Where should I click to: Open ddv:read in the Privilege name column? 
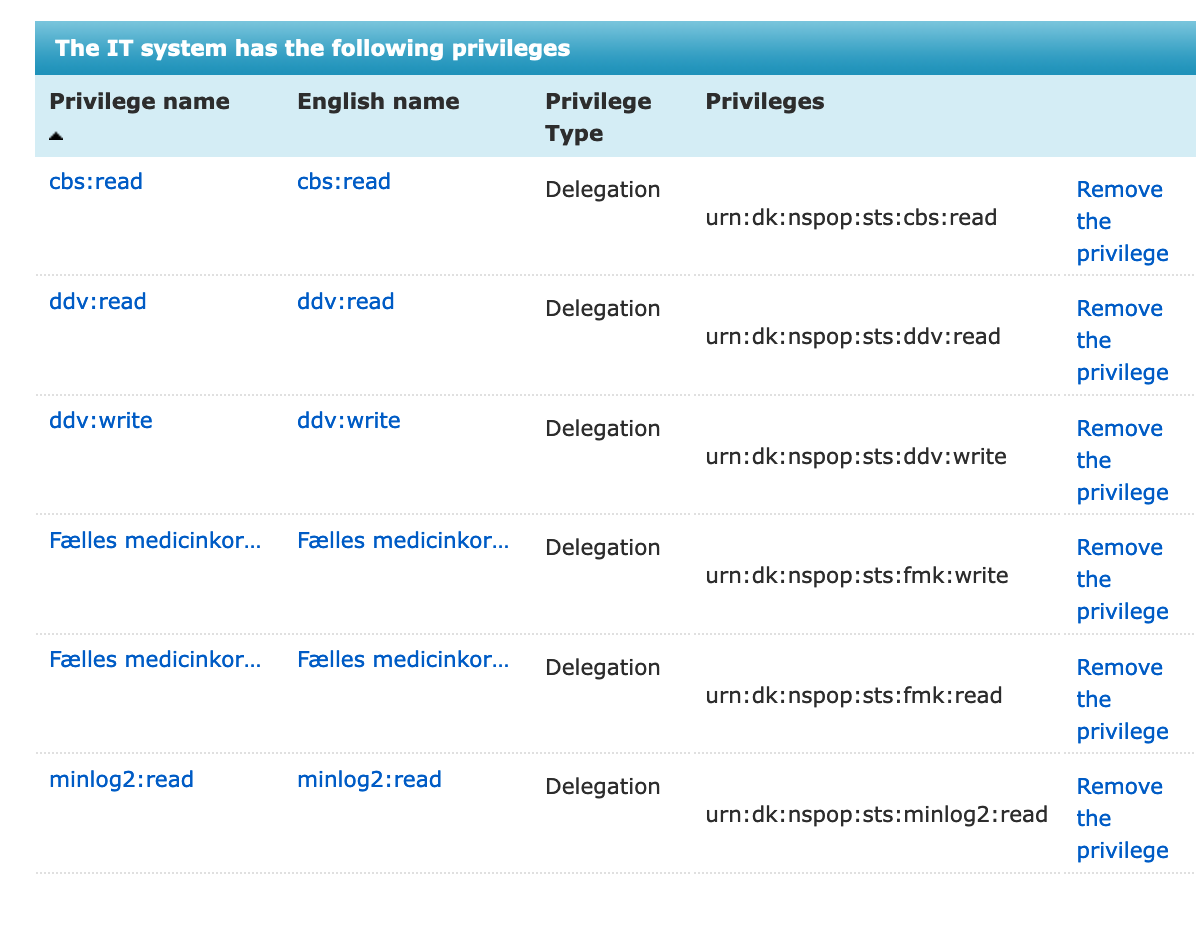coord(98,302)
